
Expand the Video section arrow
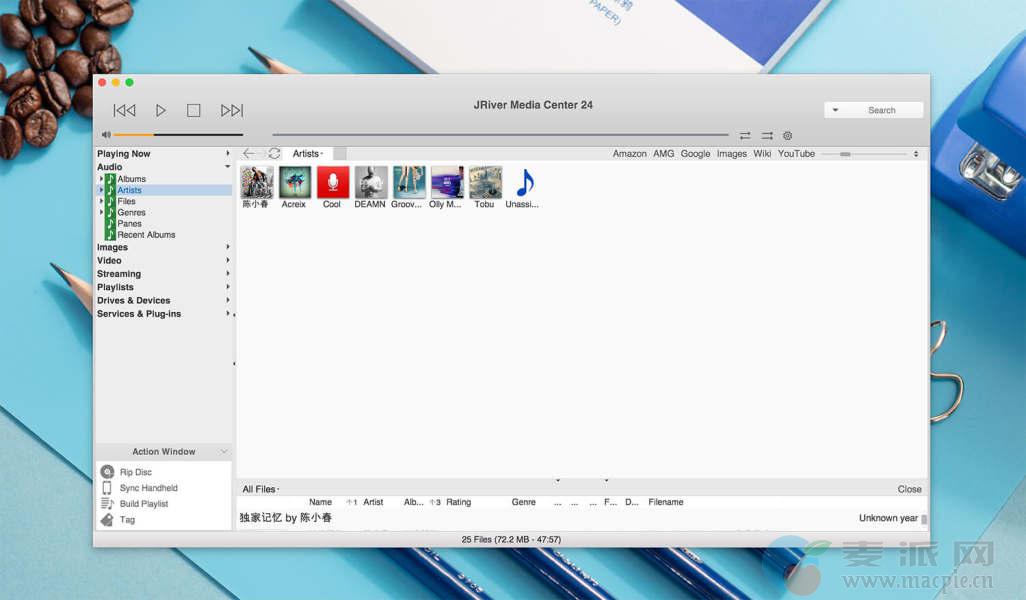point(228,261)
